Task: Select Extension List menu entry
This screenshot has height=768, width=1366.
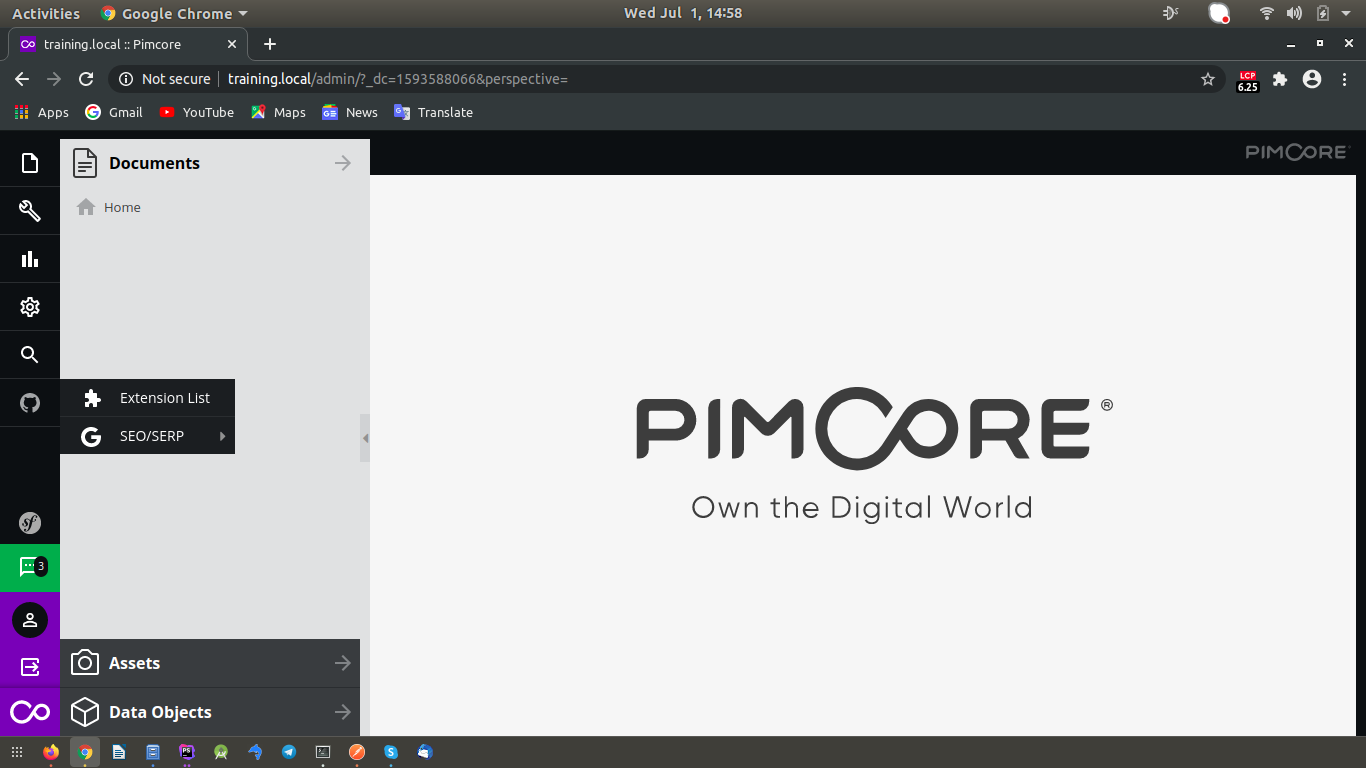Action: click(x=147, y=398)
